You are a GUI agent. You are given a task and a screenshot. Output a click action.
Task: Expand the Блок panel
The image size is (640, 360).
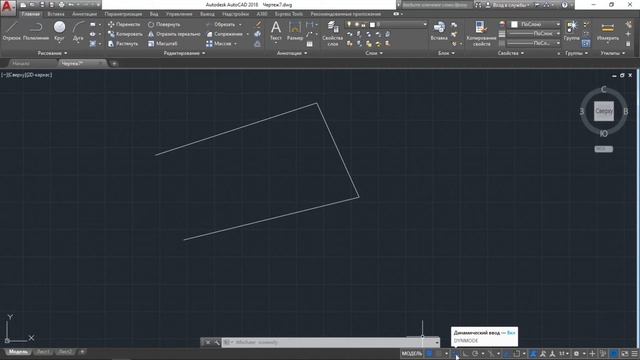pos(446,53)
